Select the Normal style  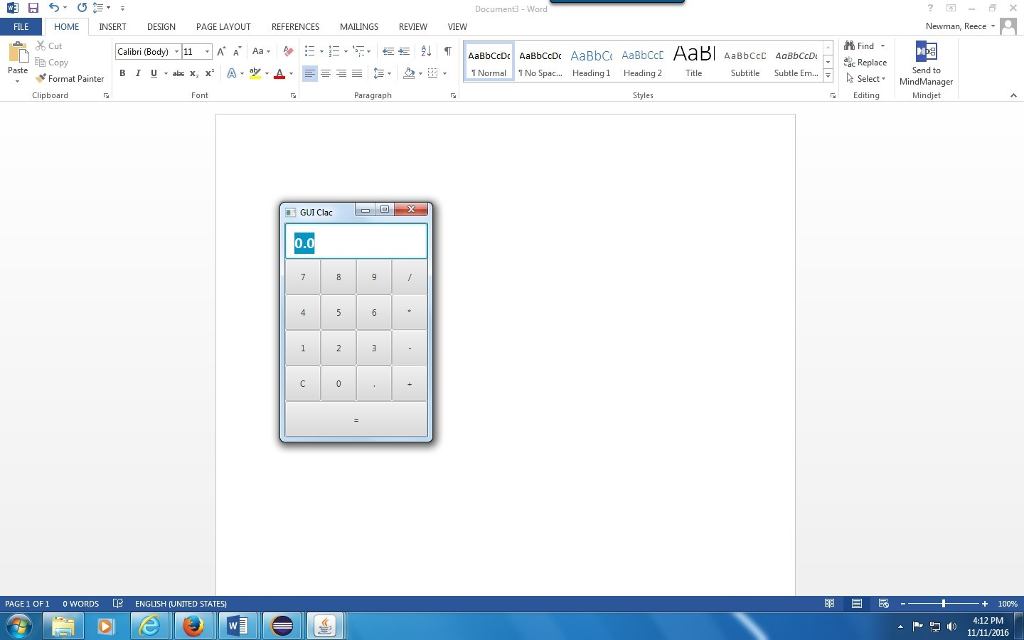pyautogui.click(x=489, y=61)
